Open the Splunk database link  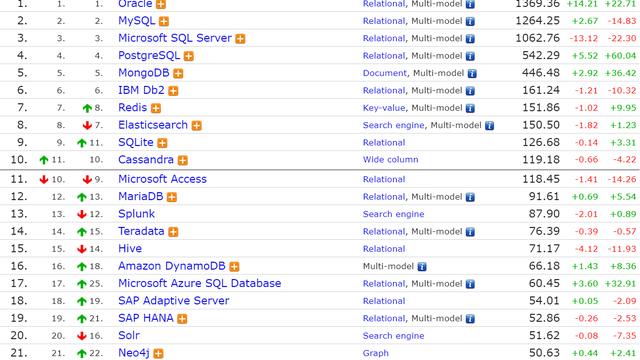[x=136, y=214]
